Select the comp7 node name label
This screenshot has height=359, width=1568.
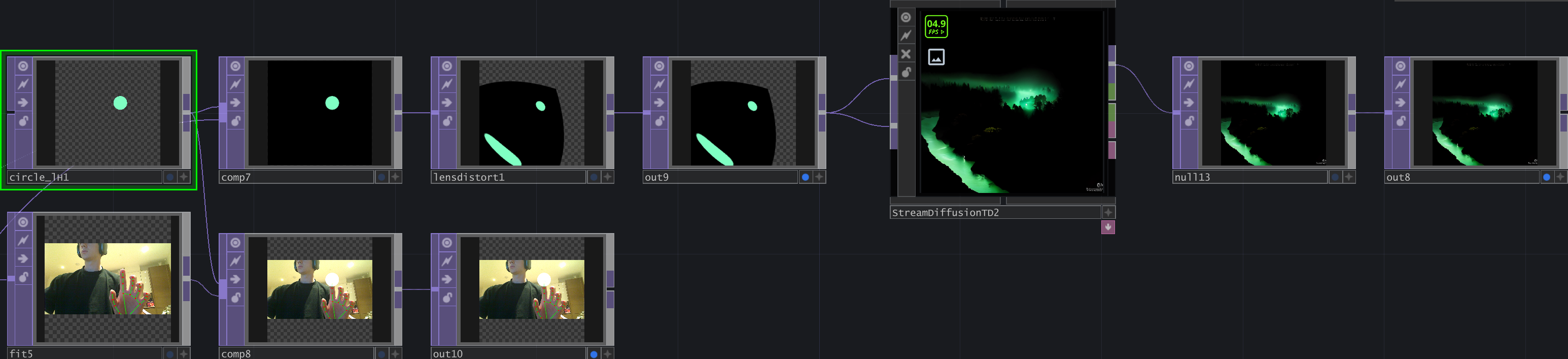296,177
